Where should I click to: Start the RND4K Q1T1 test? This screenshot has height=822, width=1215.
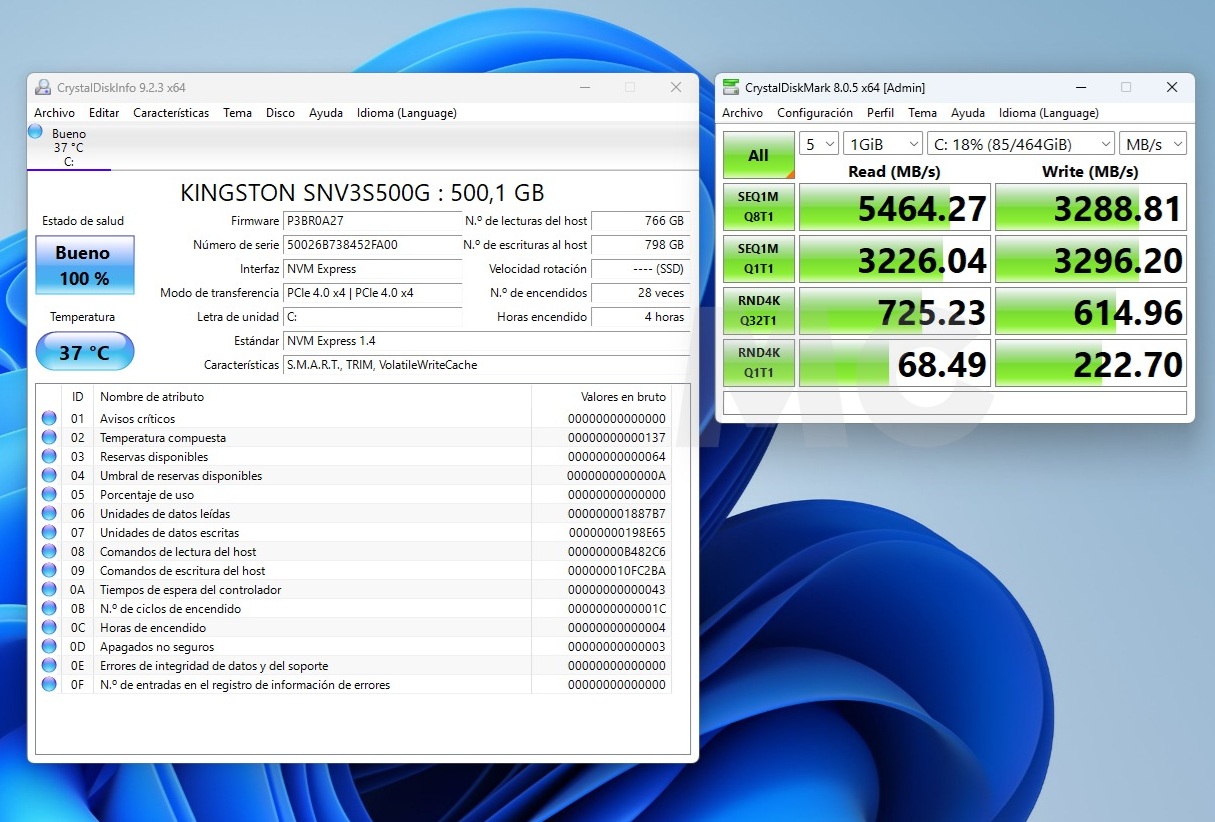click(x=759, y=363)
